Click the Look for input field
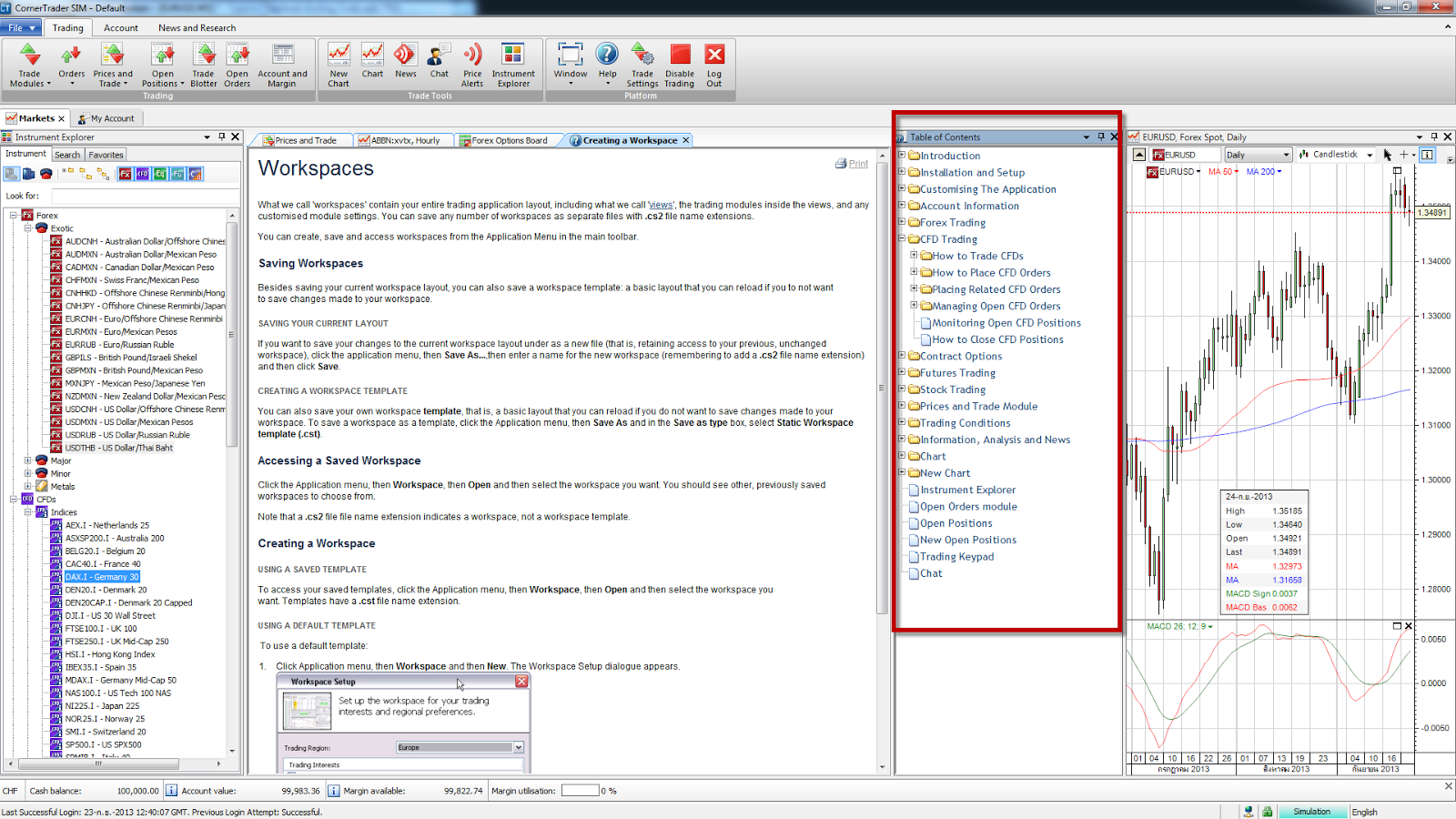Image resolution: width=1456 pixels, height=819 pixels. pyautogui.click(x=146, y=196)
